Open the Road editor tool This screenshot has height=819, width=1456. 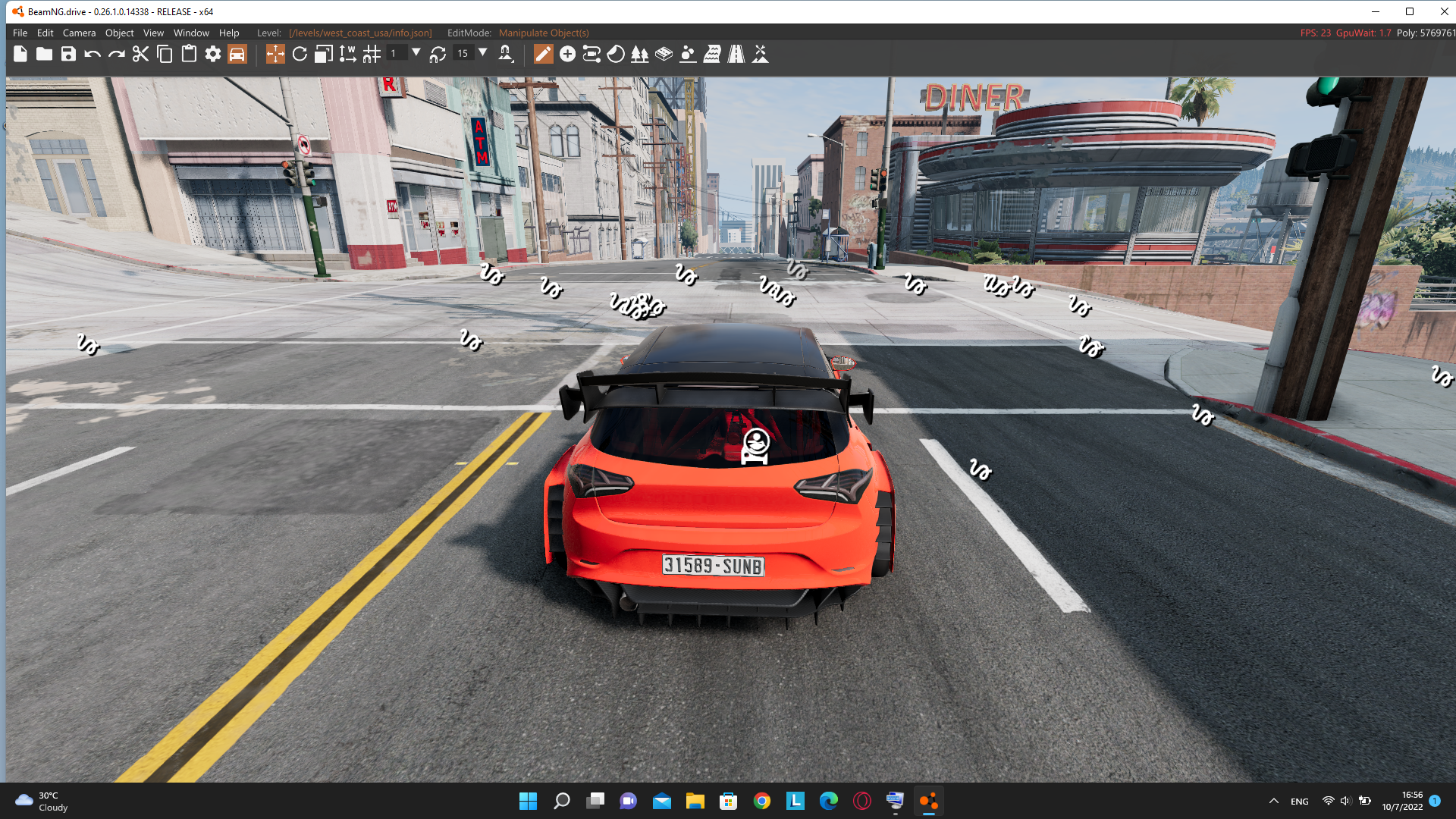[x=736, y=54]
